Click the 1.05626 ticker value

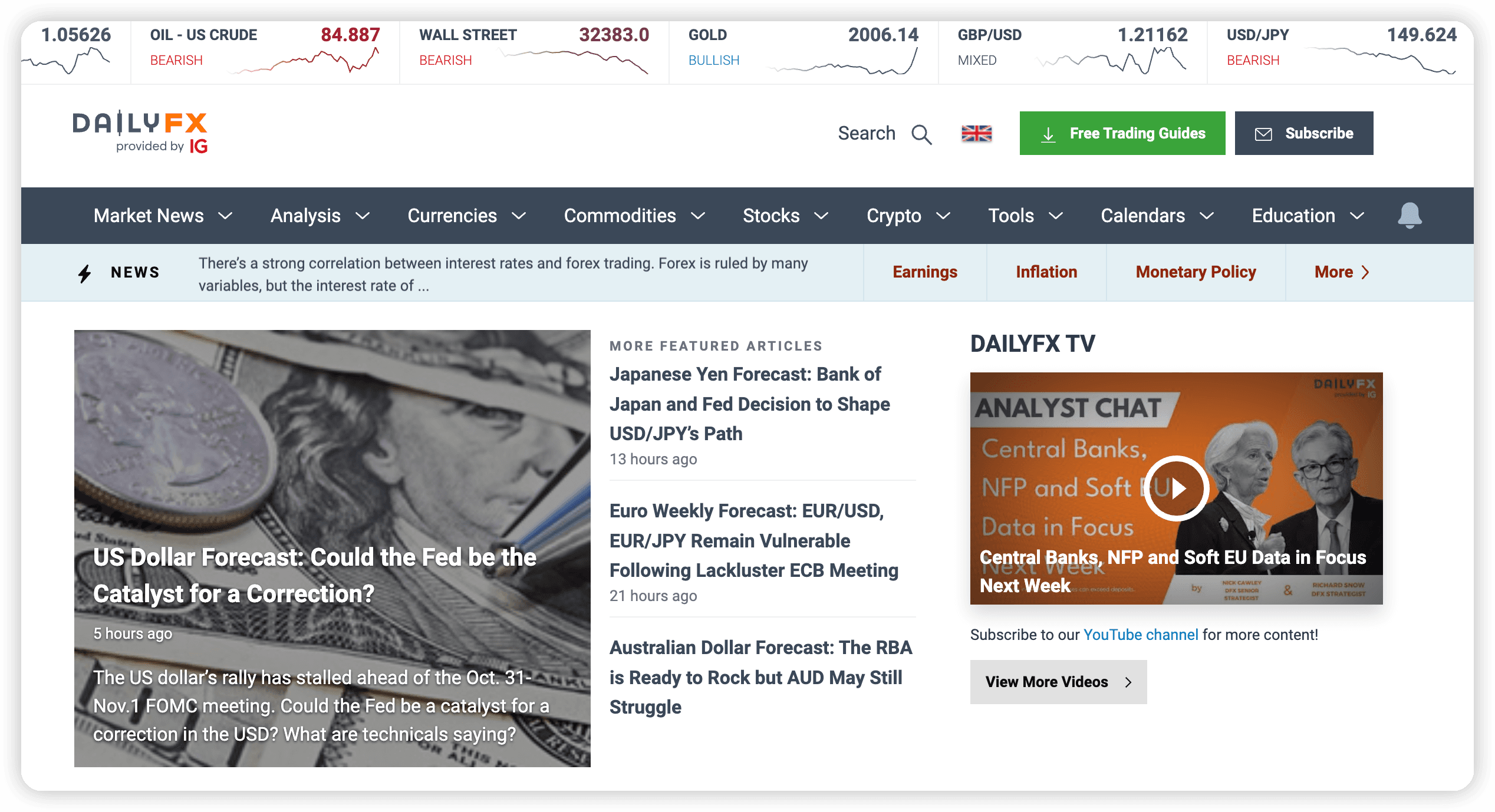tap(75, 35)
